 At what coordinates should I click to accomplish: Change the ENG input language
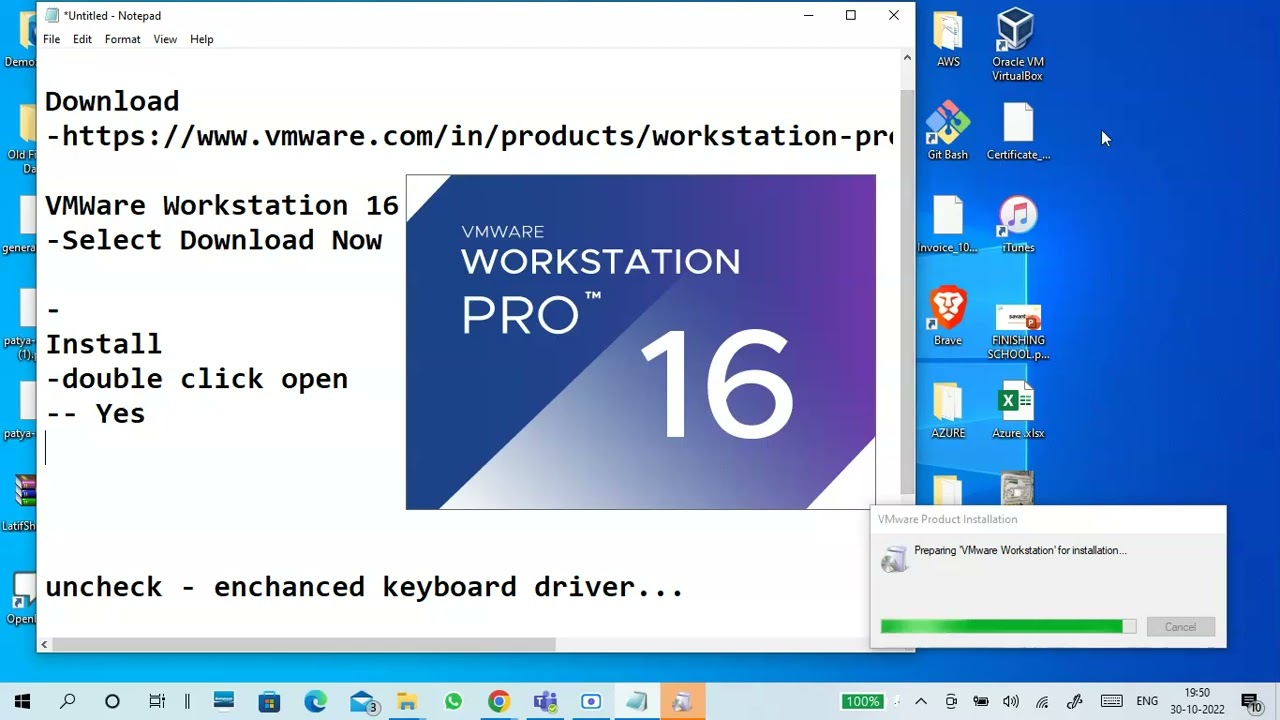(x=1147, y=702)
